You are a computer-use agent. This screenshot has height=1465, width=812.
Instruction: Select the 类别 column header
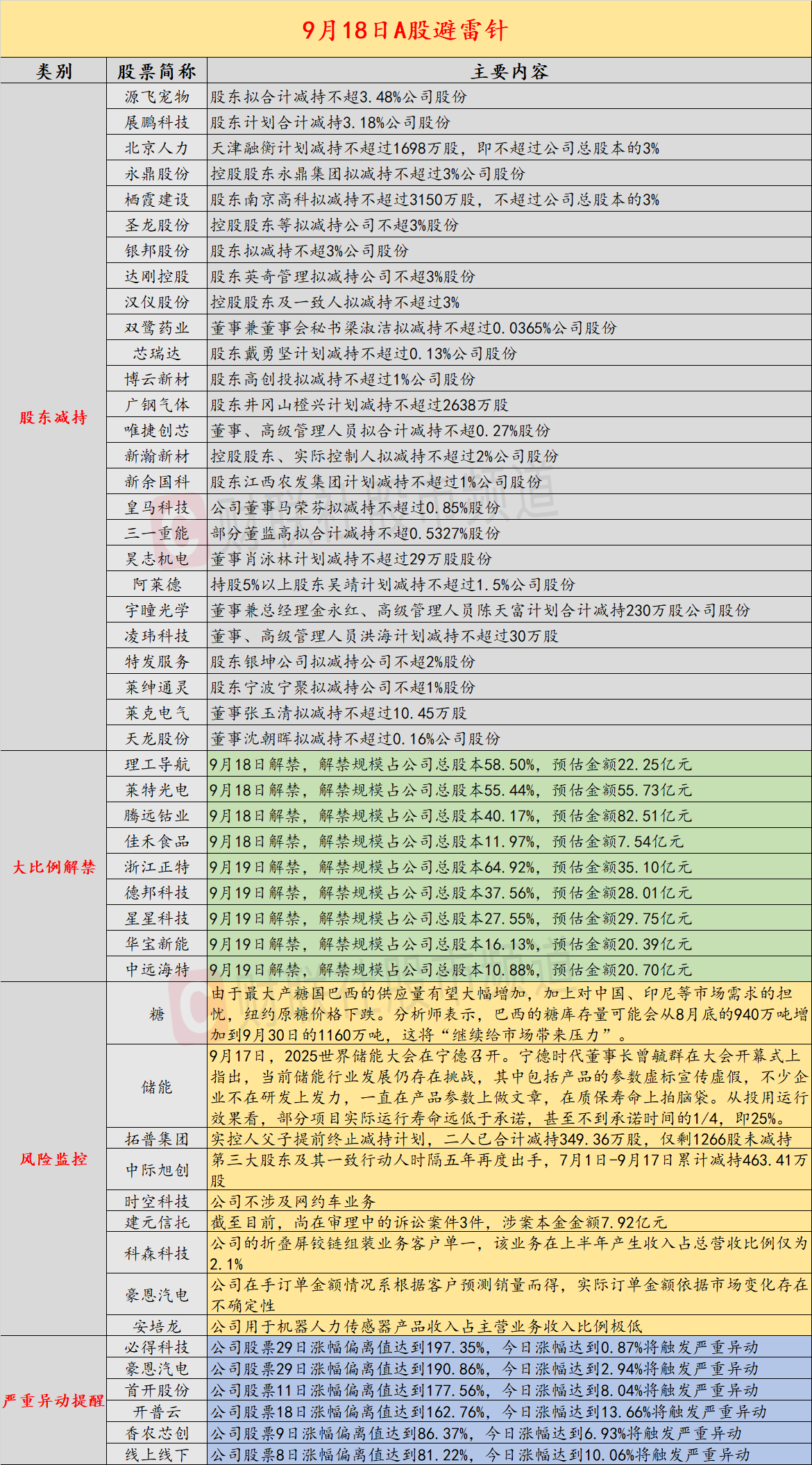click(x=53, y=71)
